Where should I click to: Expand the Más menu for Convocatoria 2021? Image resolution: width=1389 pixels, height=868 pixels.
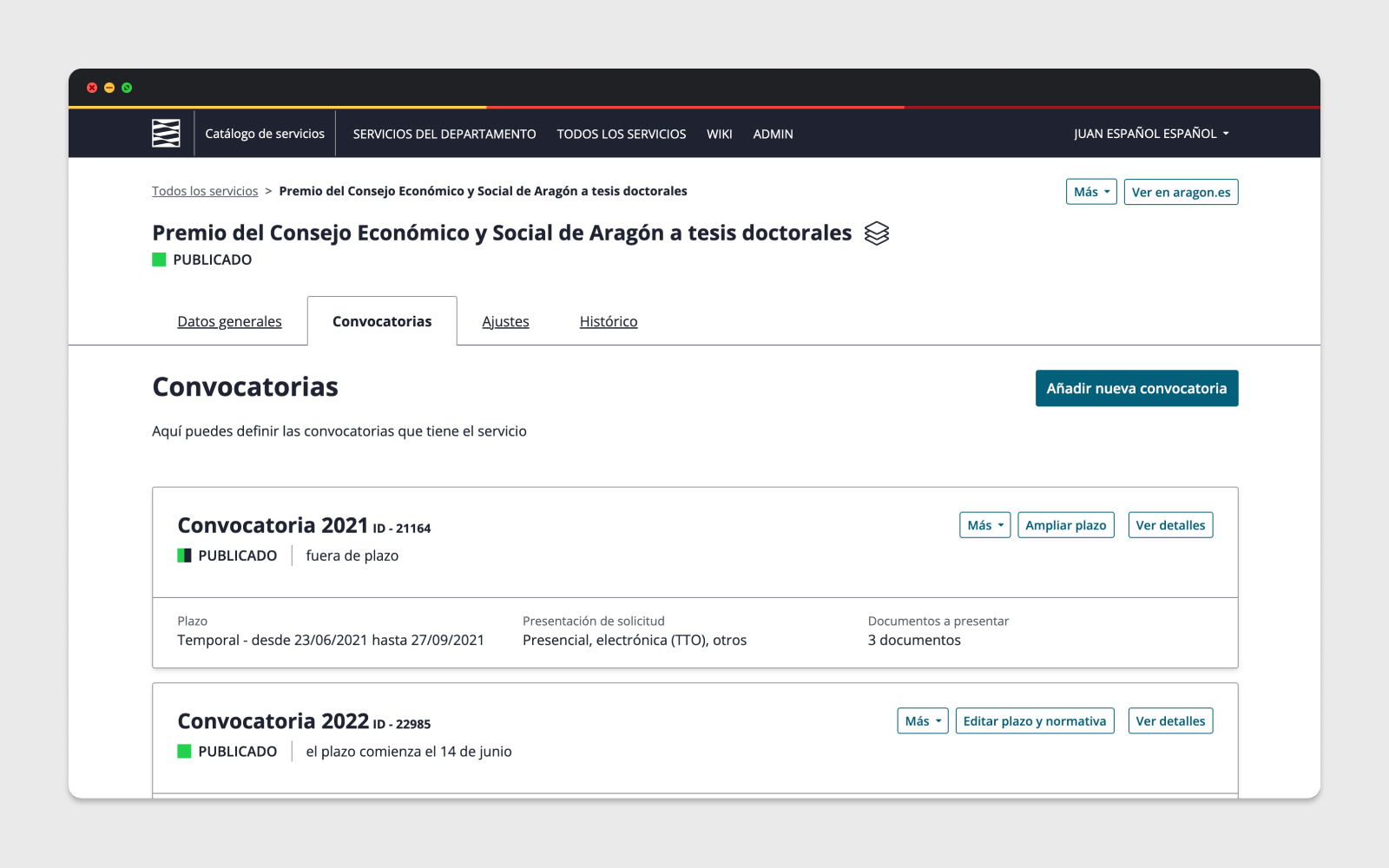[985, 525]
